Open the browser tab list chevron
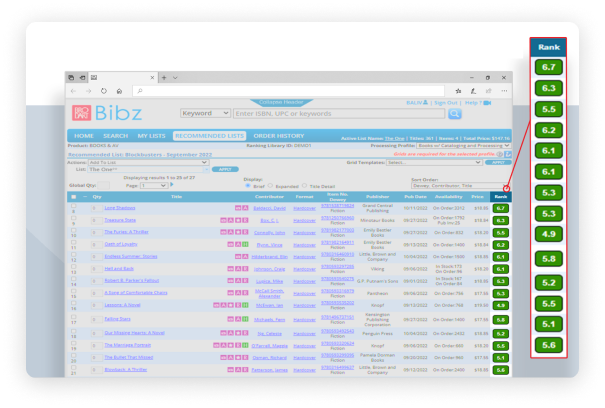Viewport: 605px width, 408px height. click(175, 78)
